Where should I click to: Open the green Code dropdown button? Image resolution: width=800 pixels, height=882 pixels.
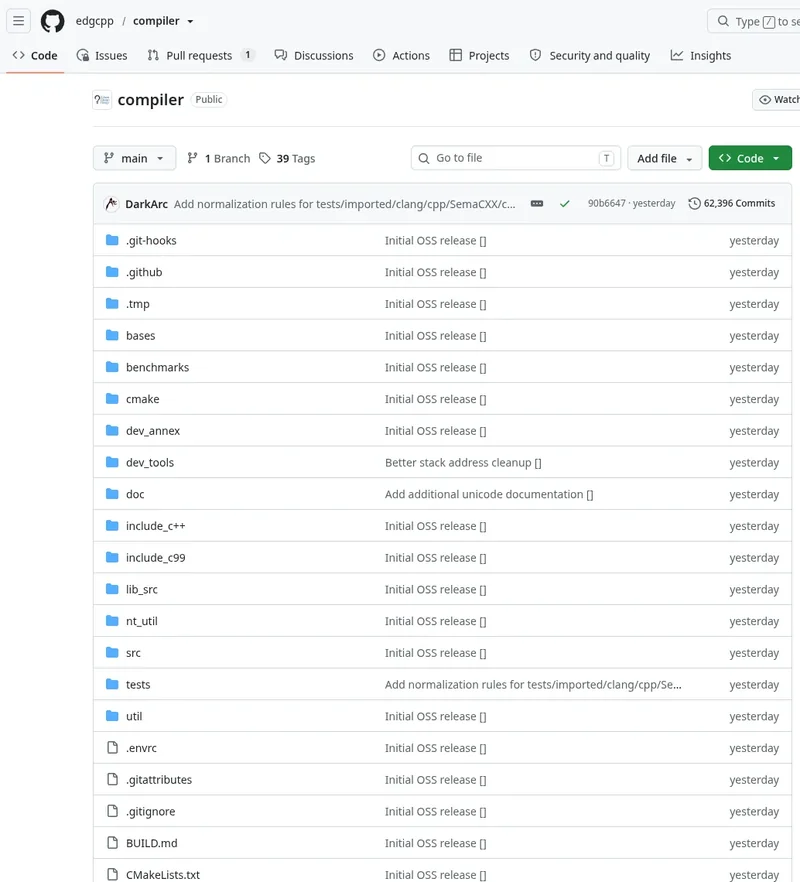click(x=750, y=158)
